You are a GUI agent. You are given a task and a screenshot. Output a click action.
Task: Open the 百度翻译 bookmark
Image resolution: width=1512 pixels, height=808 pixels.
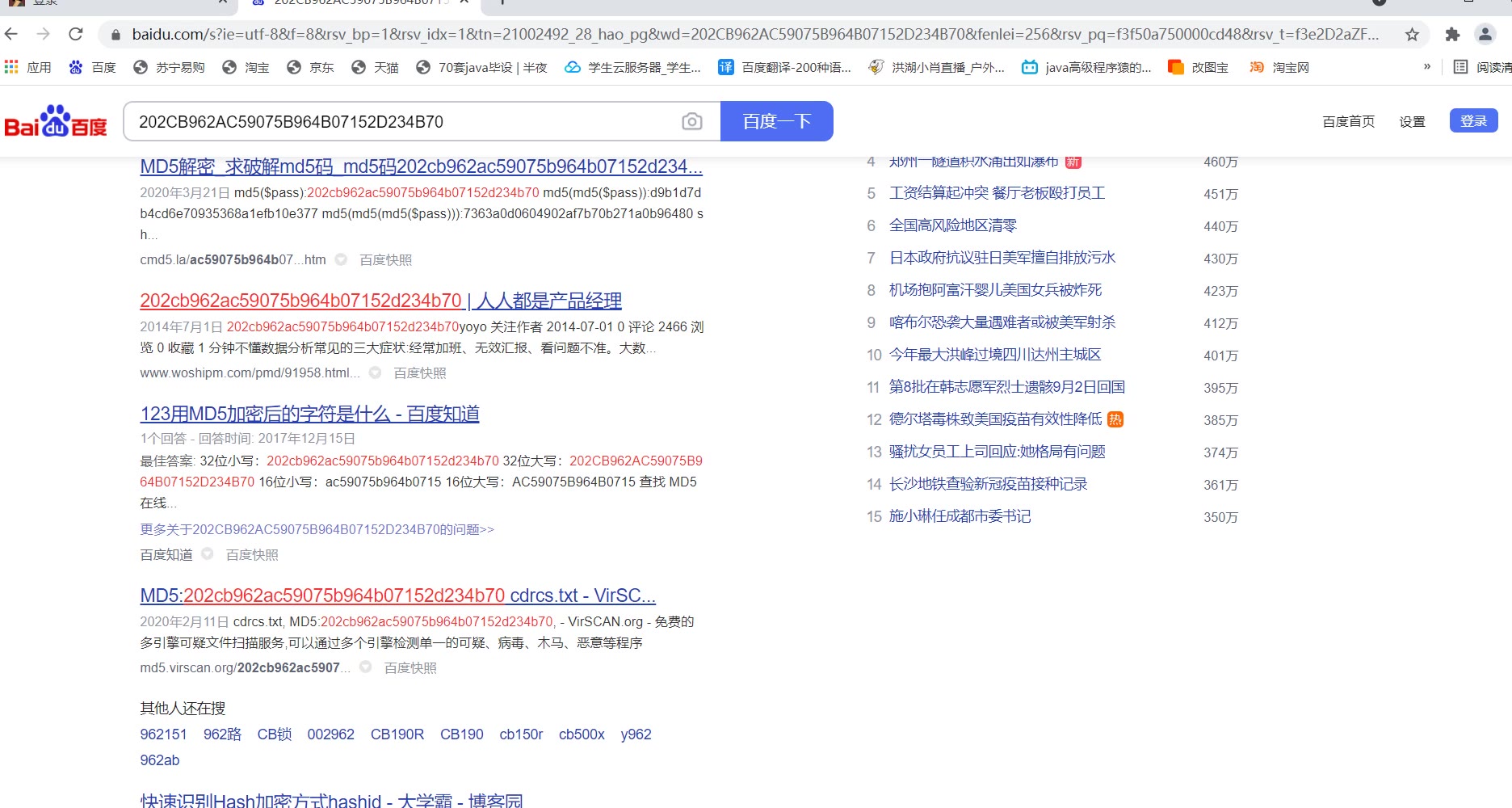coord(785,67)
